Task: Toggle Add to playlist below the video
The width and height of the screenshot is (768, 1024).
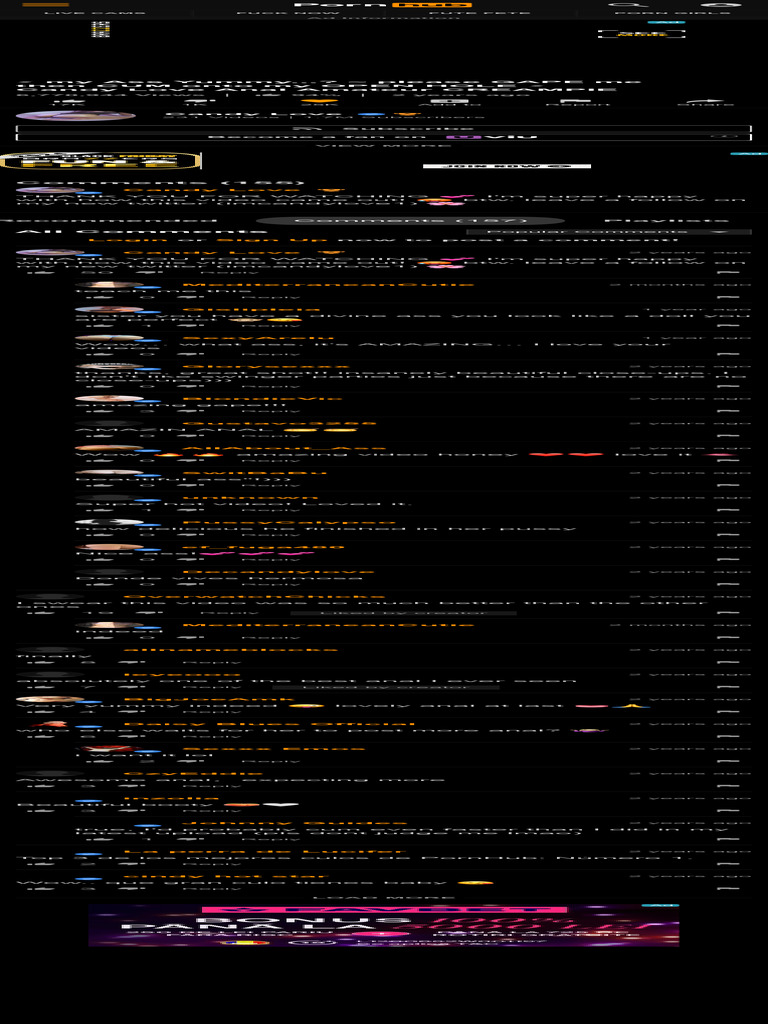Action: (449, 103)
